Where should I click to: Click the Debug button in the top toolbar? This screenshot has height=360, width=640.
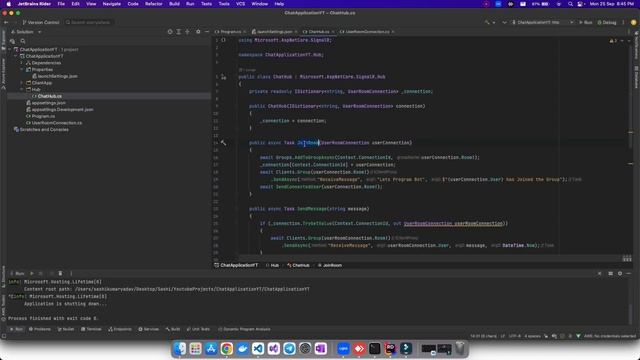tap(607, 22)
